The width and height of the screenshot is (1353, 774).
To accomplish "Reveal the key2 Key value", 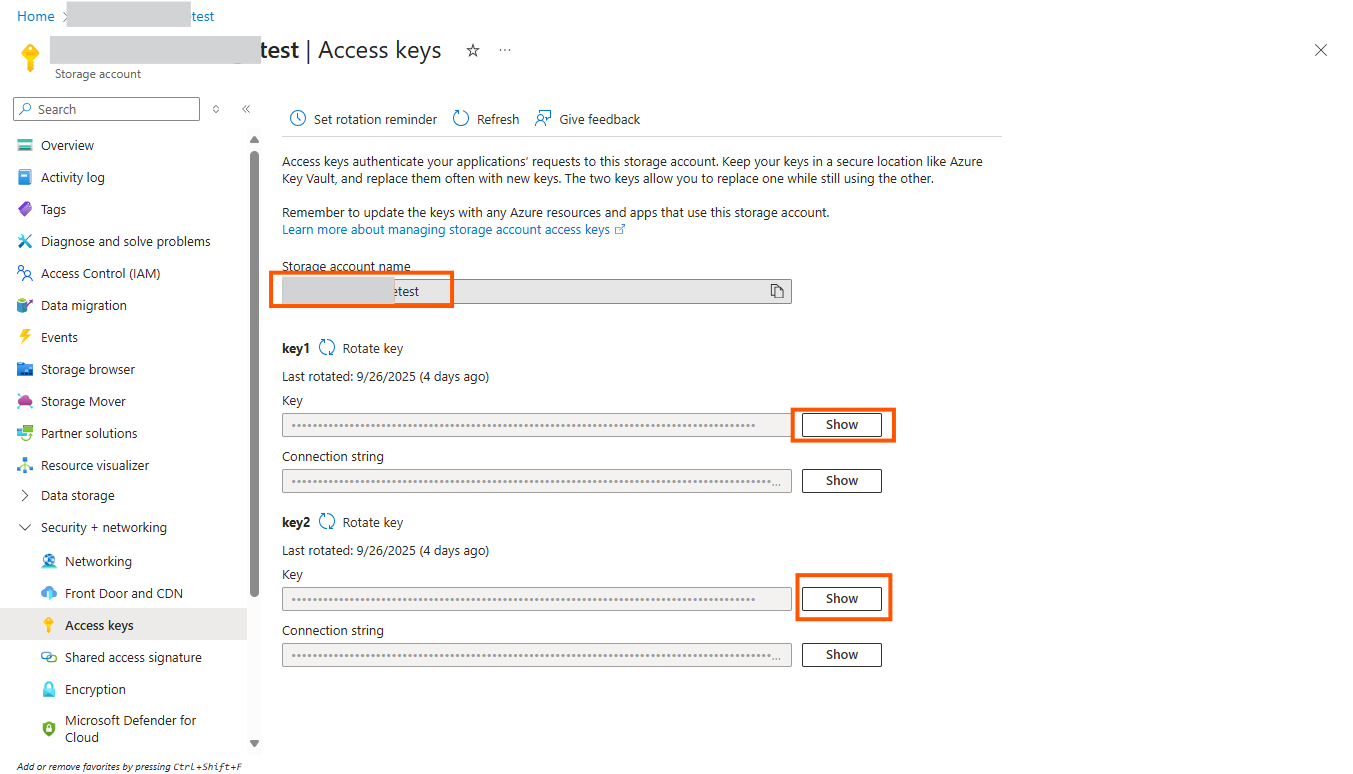I will pyautogui.click(x=842, y=599).
